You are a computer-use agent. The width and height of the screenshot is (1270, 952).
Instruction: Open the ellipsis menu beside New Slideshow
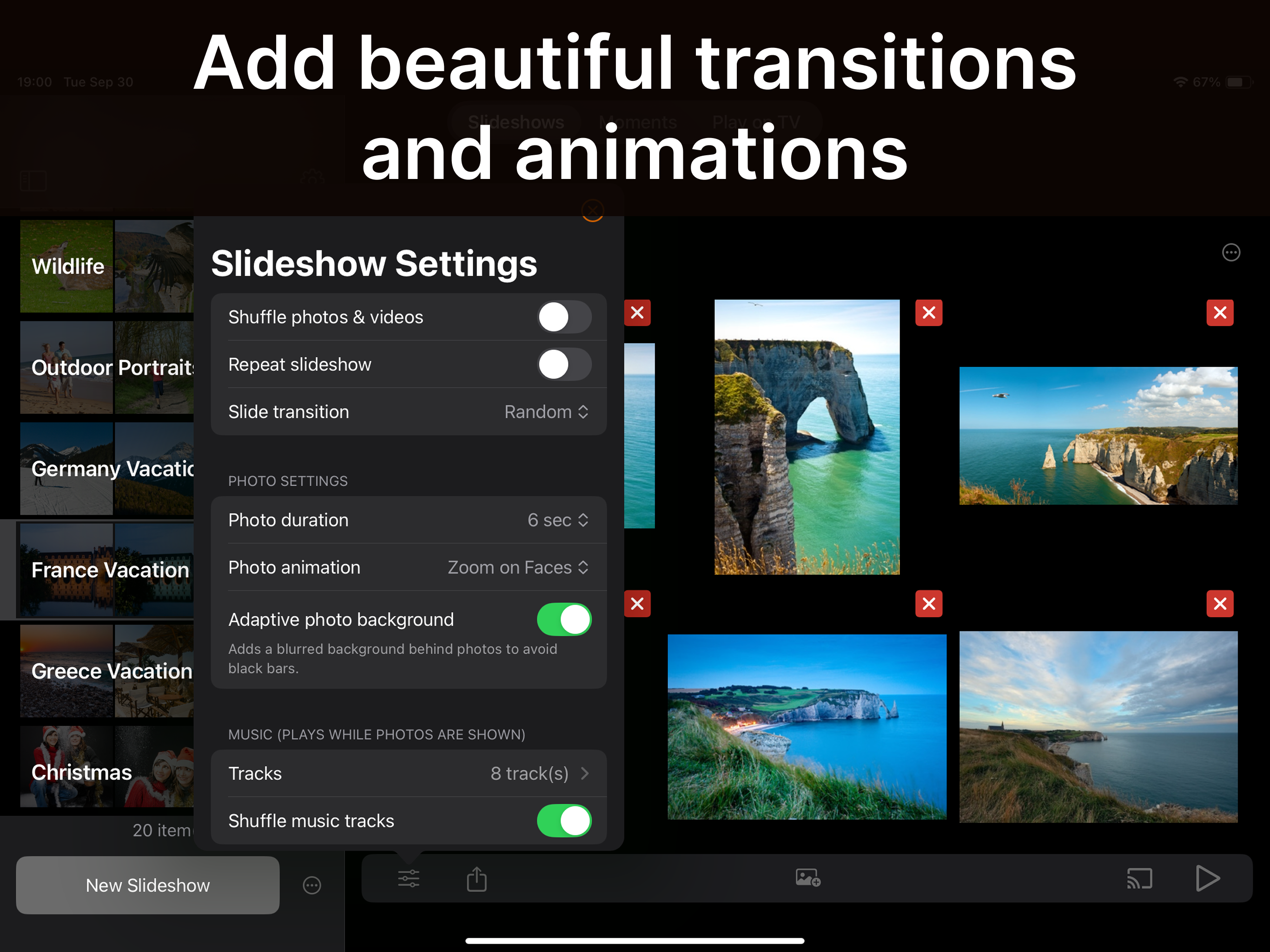[x=312, y=886]
